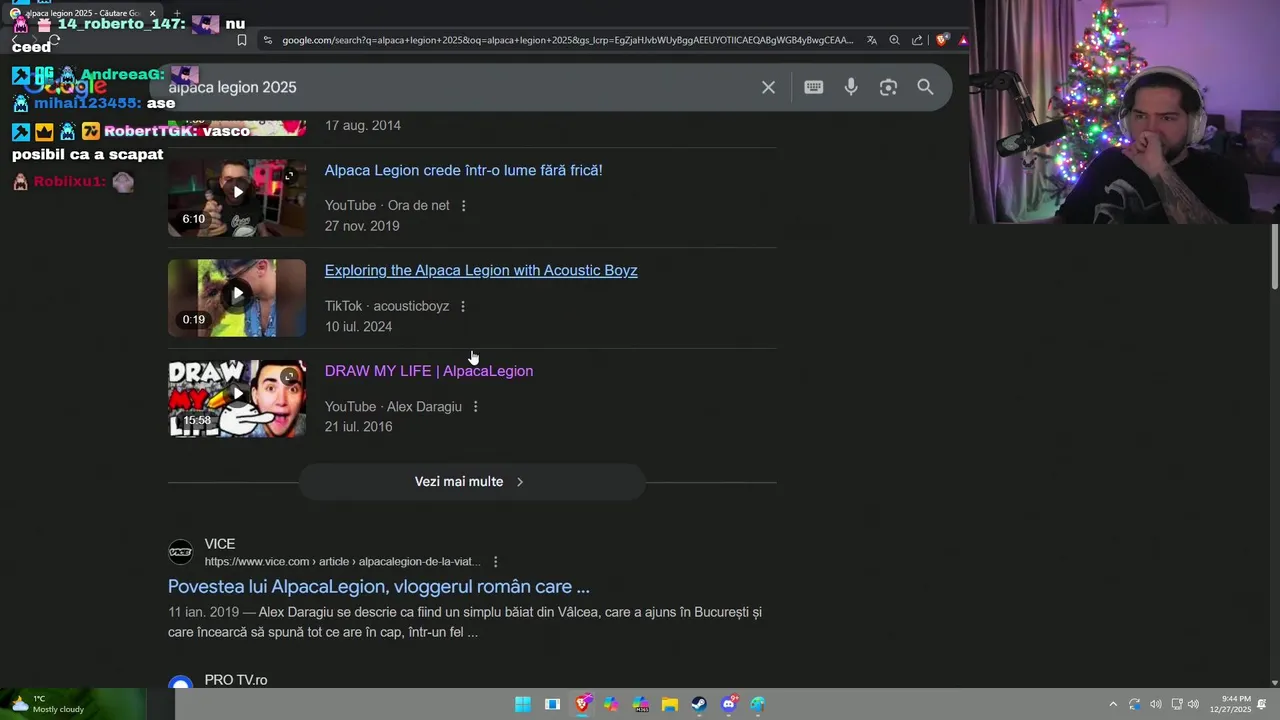The width and height of the screenshot is (1280, 720).
Task: Click the 'YouTube · Alex Daragiu' source text
Action: click(393, 407)
